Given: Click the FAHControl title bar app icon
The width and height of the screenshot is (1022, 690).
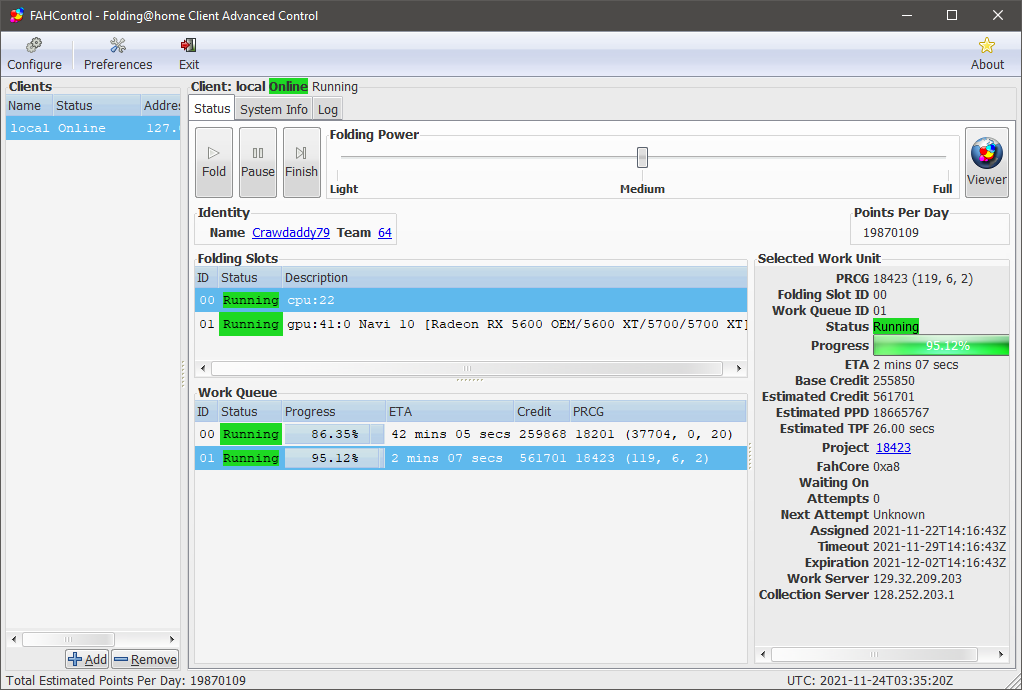Looking at the screenshot, I should click(17, 15).
